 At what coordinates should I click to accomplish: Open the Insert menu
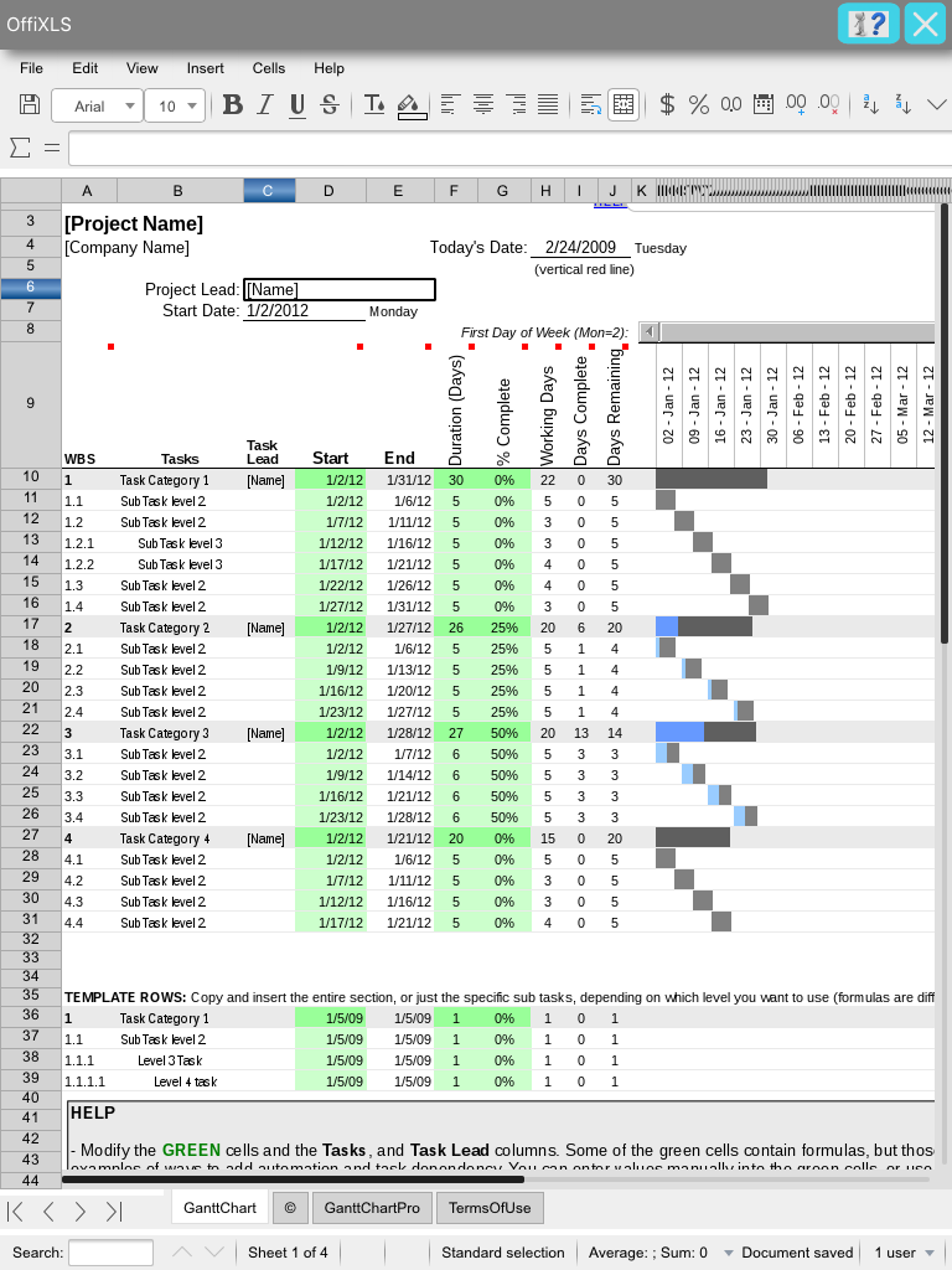[x=205, y=68]
